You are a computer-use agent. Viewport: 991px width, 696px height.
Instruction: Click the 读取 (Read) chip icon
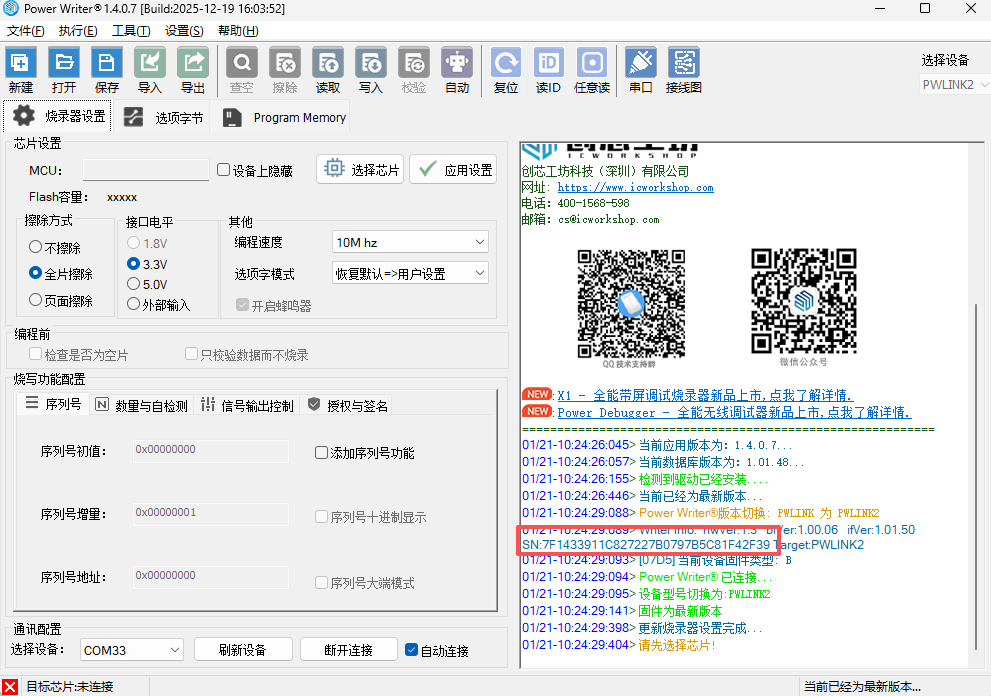[328, 69]
